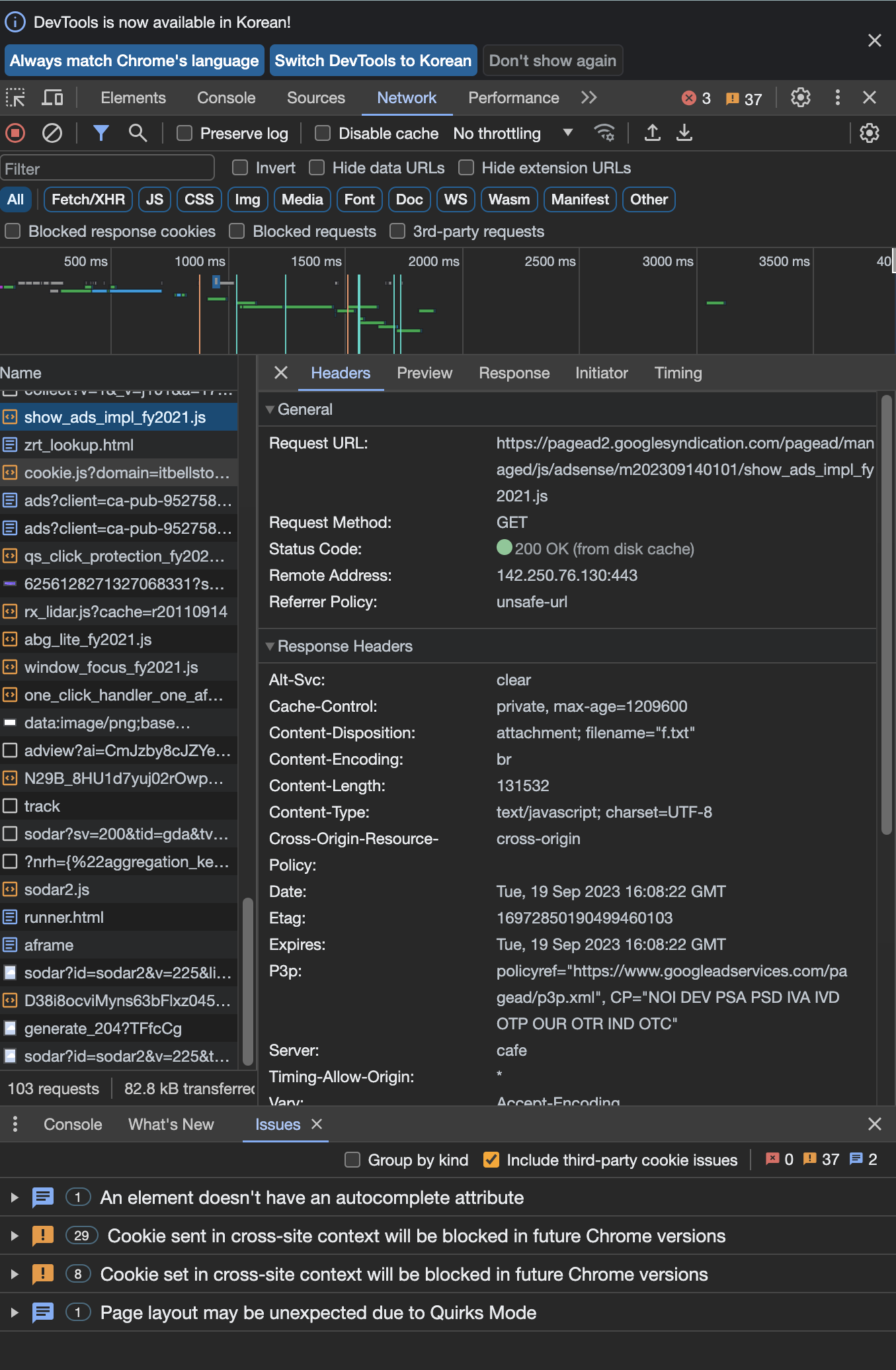Check the Blocked requests checkbox
Viewport: 896px width, 1370px height.
point(237,231)
